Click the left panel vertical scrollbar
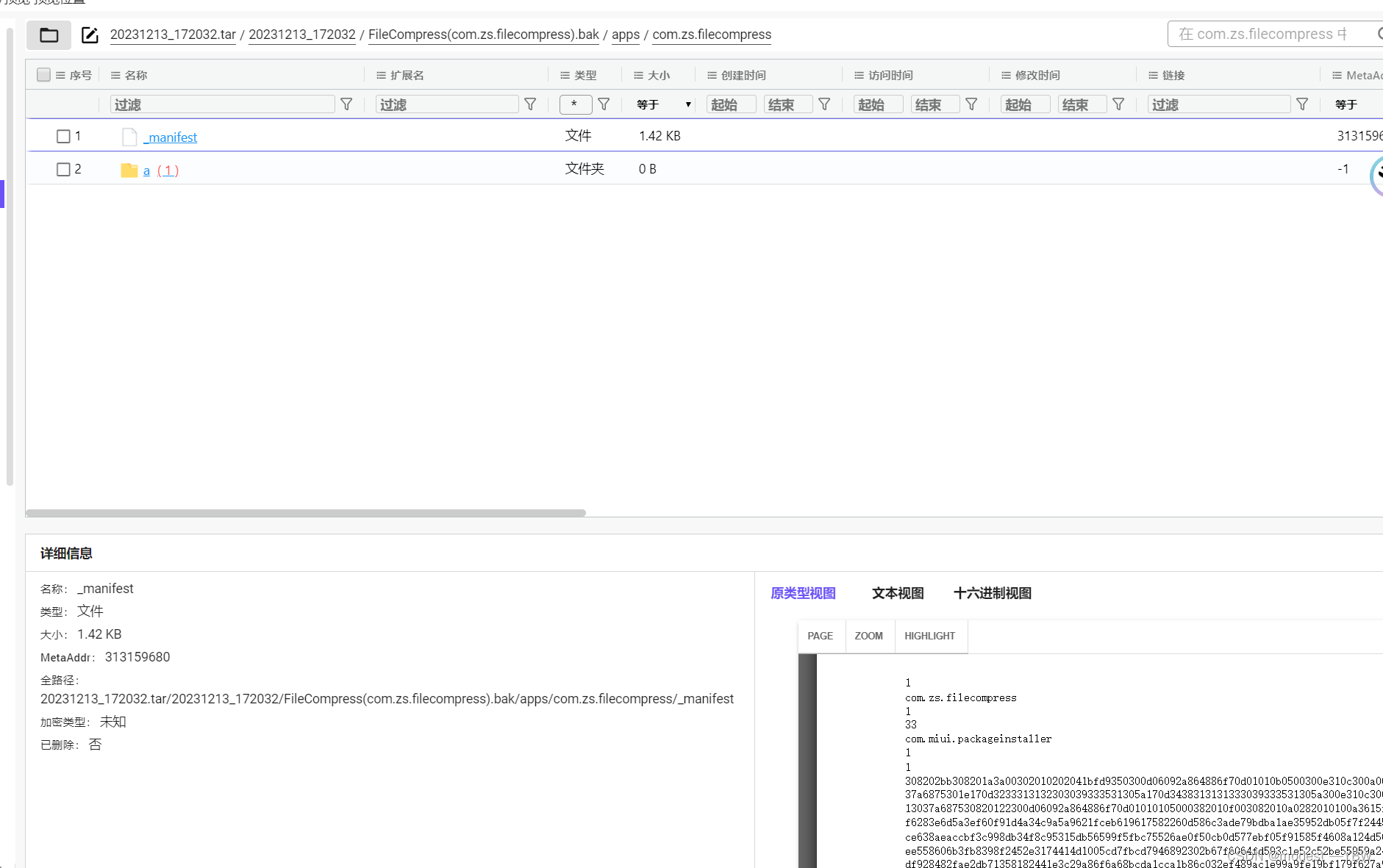1383x868 pixels. point(10,257)
